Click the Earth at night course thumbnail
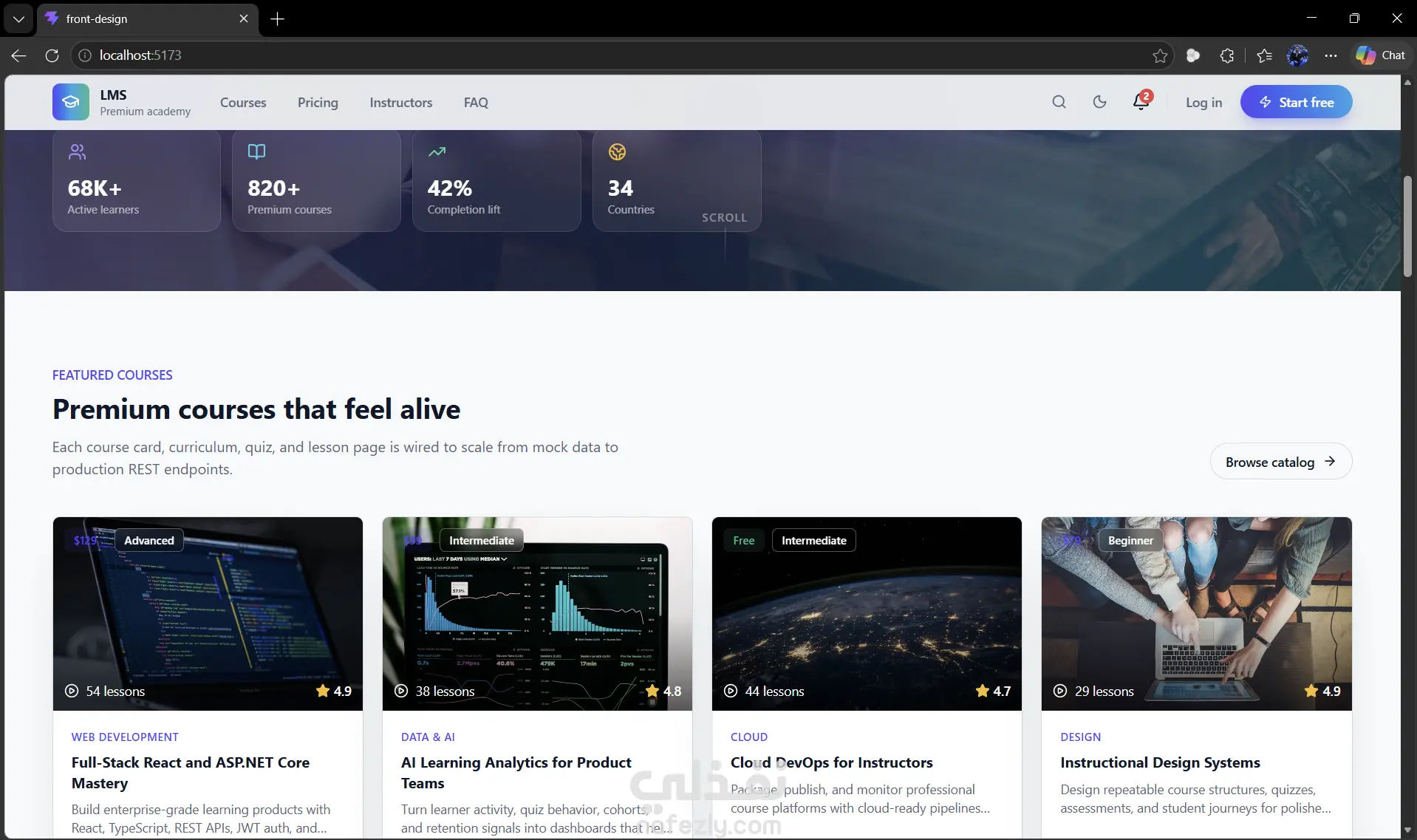 [867, 614]
